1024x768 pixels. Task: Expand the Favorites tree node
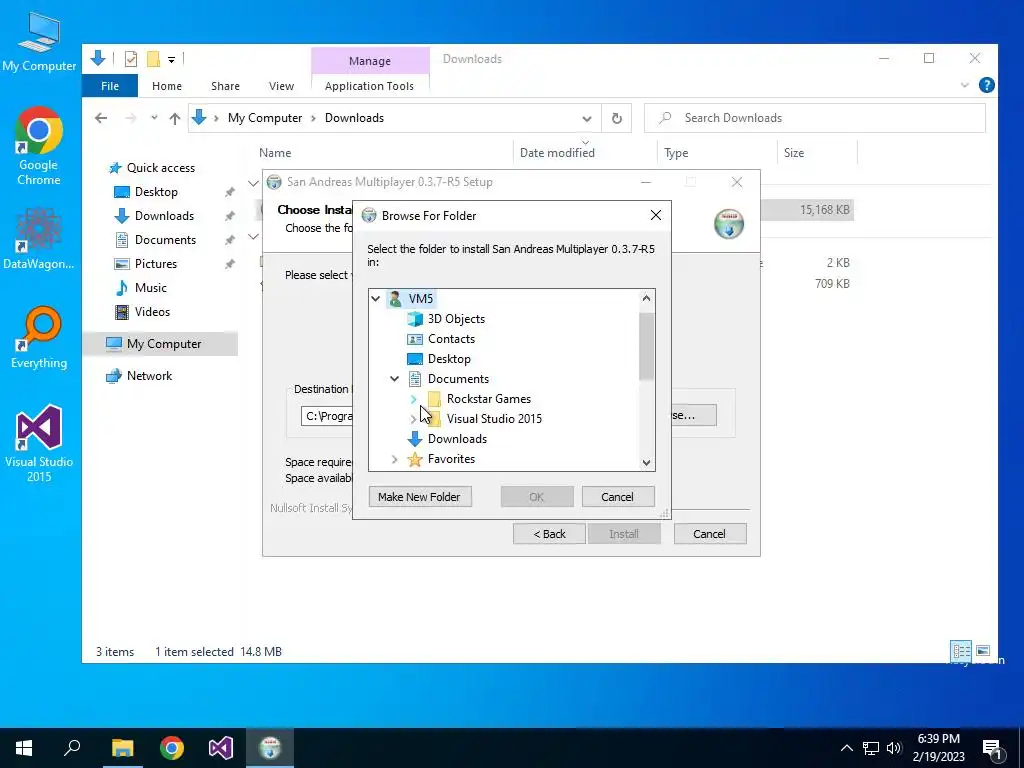tap(394, 460)
